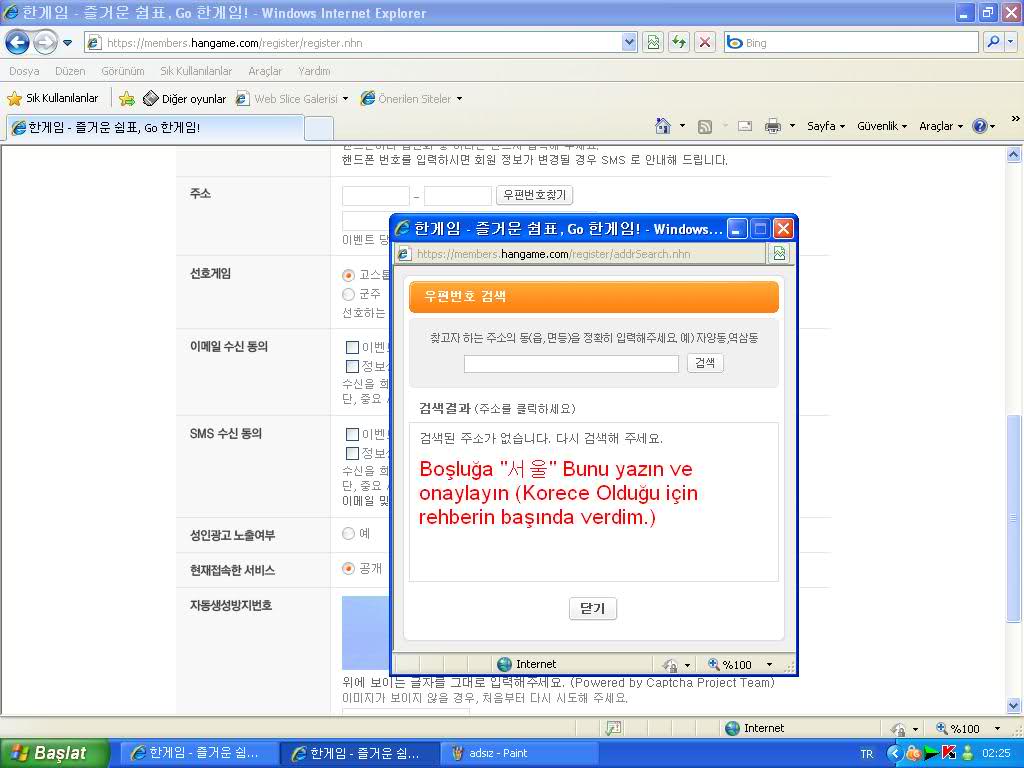The width and height of the screenshot is (1024, 768).
Task: Open the search provider dropdown arrow
Action: click(x=1011, y=42)
